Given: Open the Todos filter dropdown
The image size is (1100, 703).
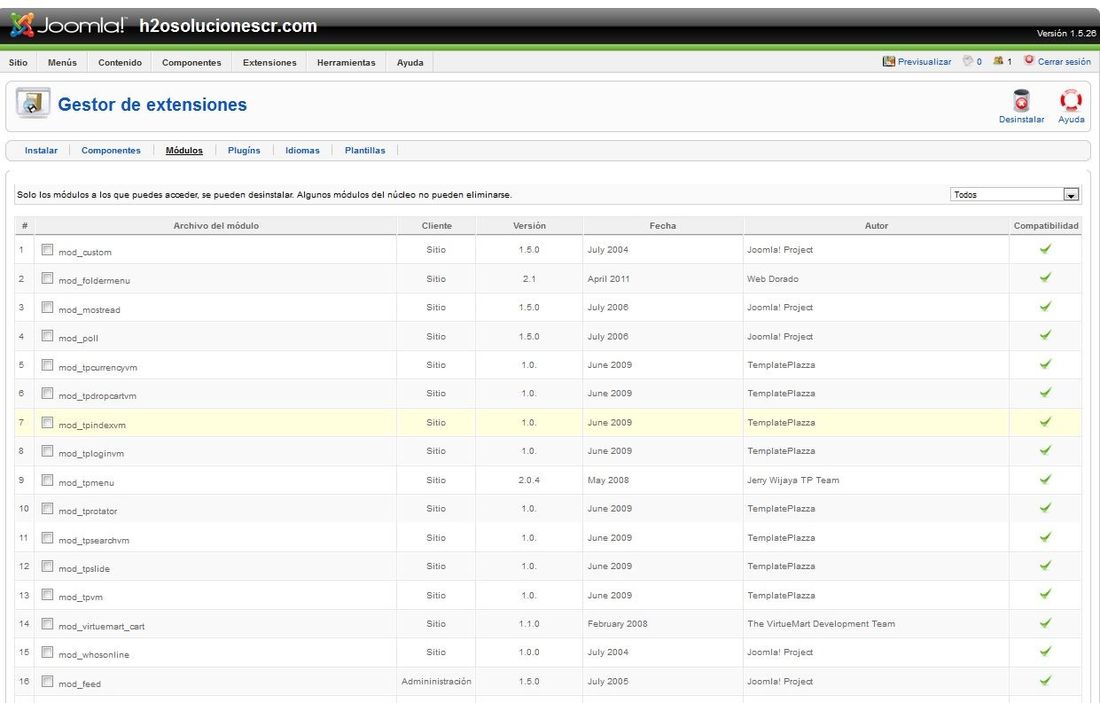Looking at the screenshot, I should (1014, 194).
